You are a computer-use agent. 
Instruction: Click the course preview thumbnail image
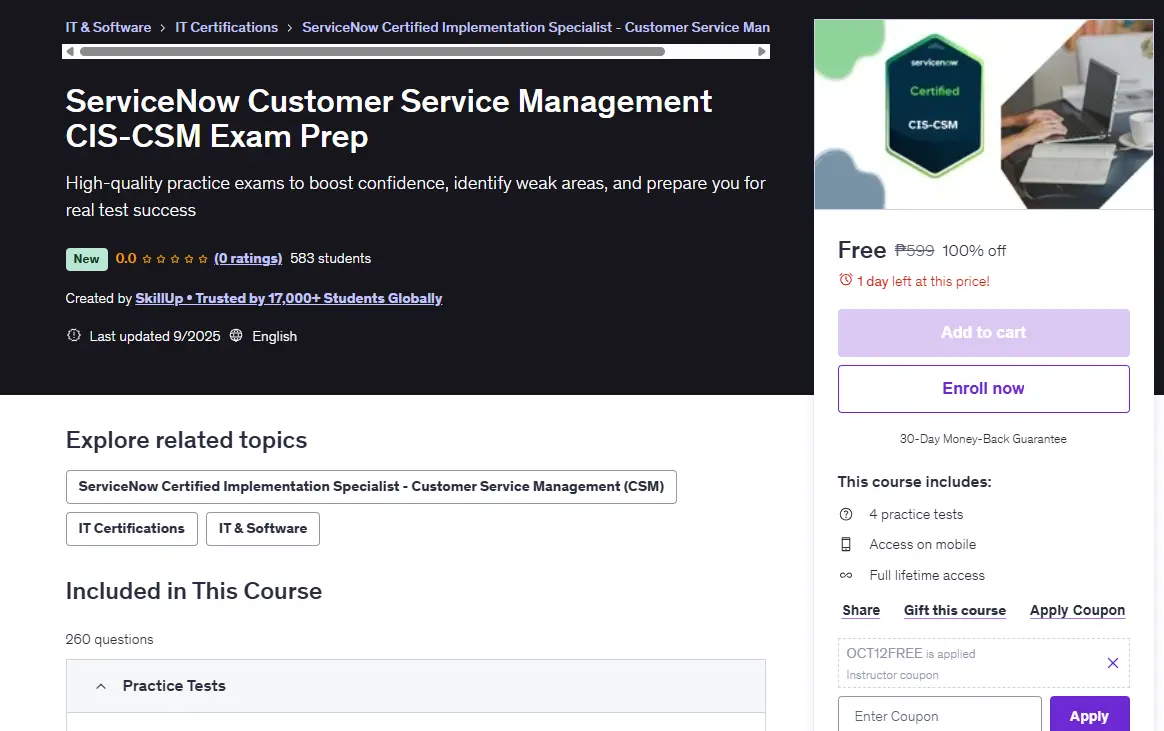tap(984, 114)
